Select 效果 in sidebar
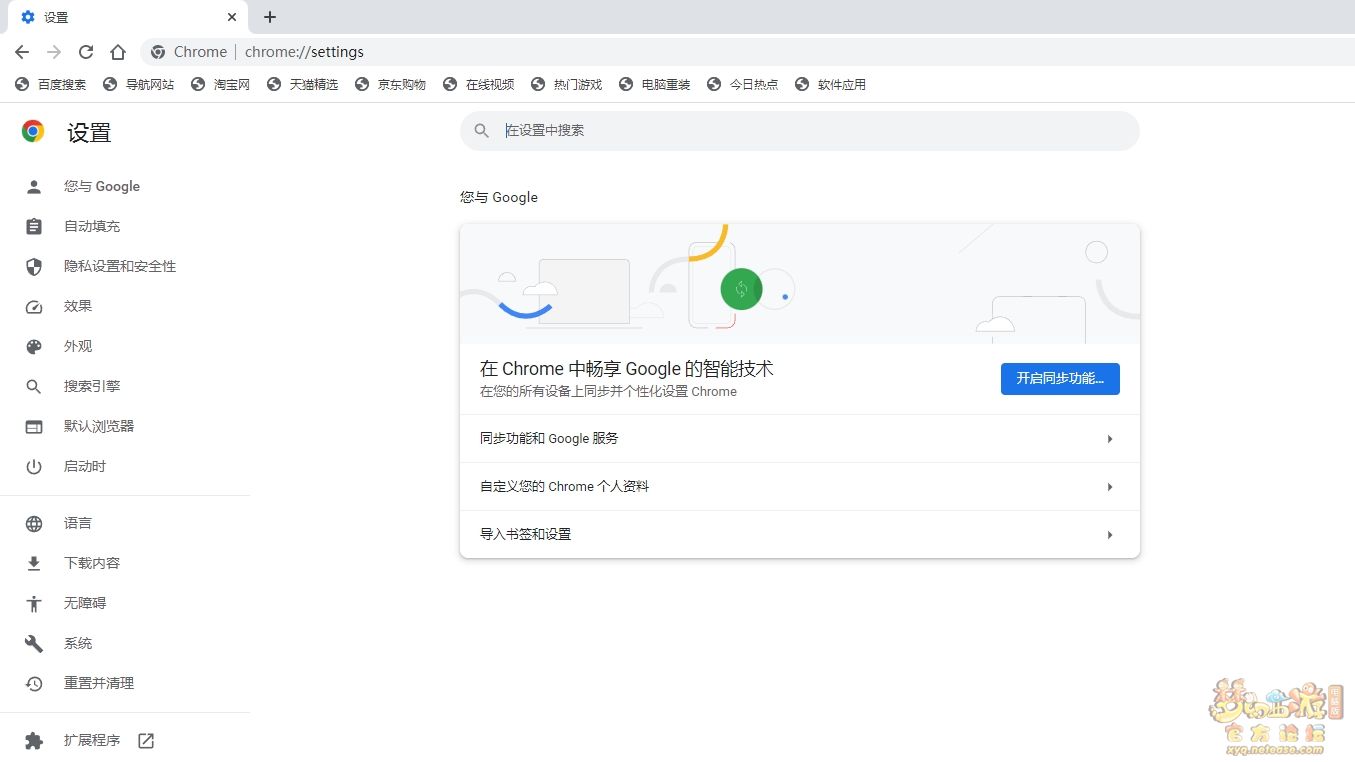This screenshot has width=1355, height=762. (x=78, y=306)
